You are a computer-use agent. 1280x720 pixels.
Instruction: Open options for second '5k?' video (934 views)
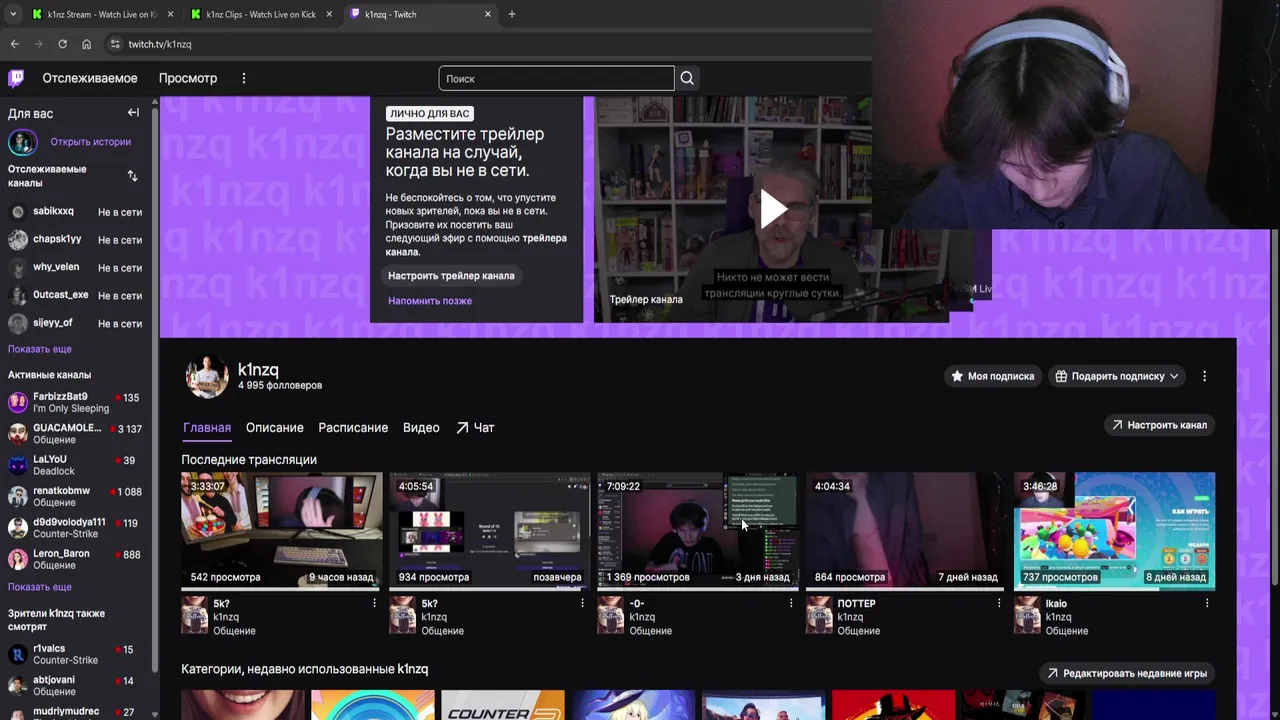[582, 603]
